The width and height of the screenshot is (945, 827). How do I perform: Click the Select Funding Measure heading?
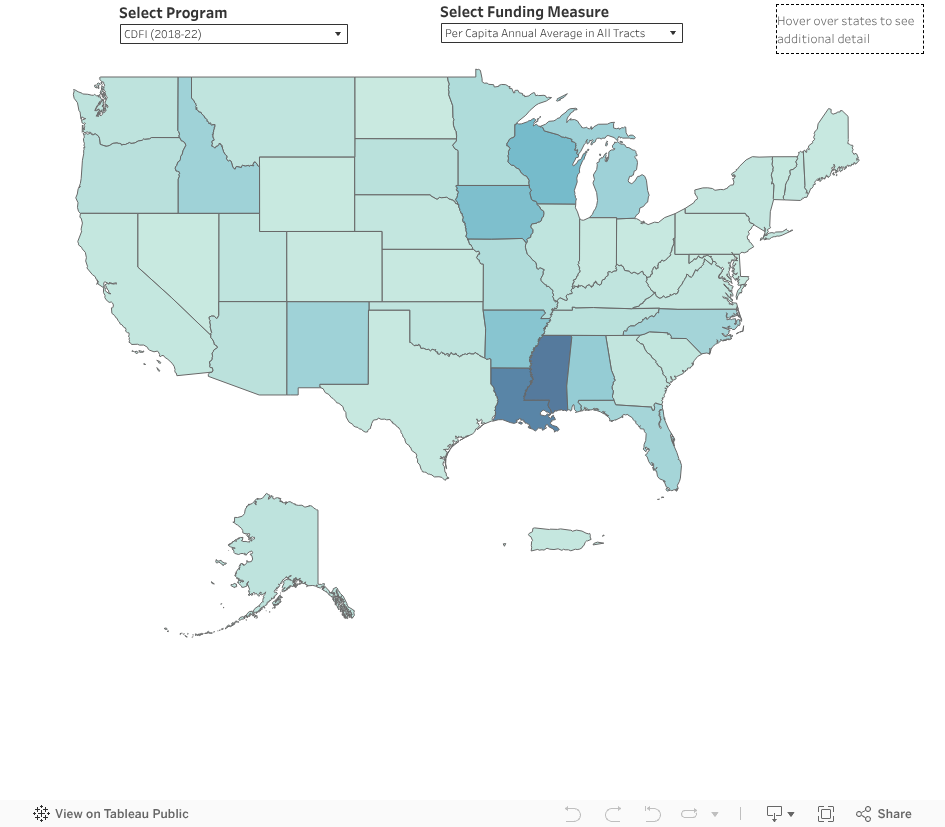[x=524, y=12]
